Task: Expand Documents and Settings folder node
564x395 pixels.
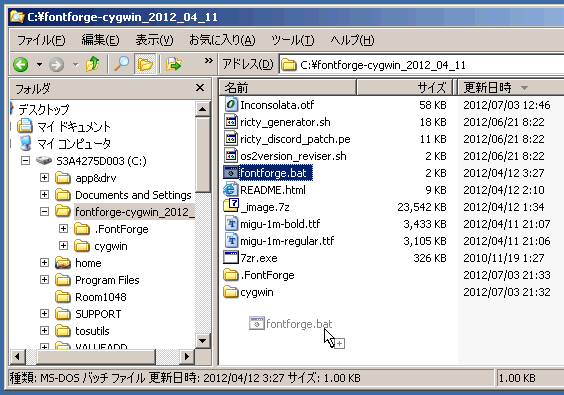Action: click(44, 195)
